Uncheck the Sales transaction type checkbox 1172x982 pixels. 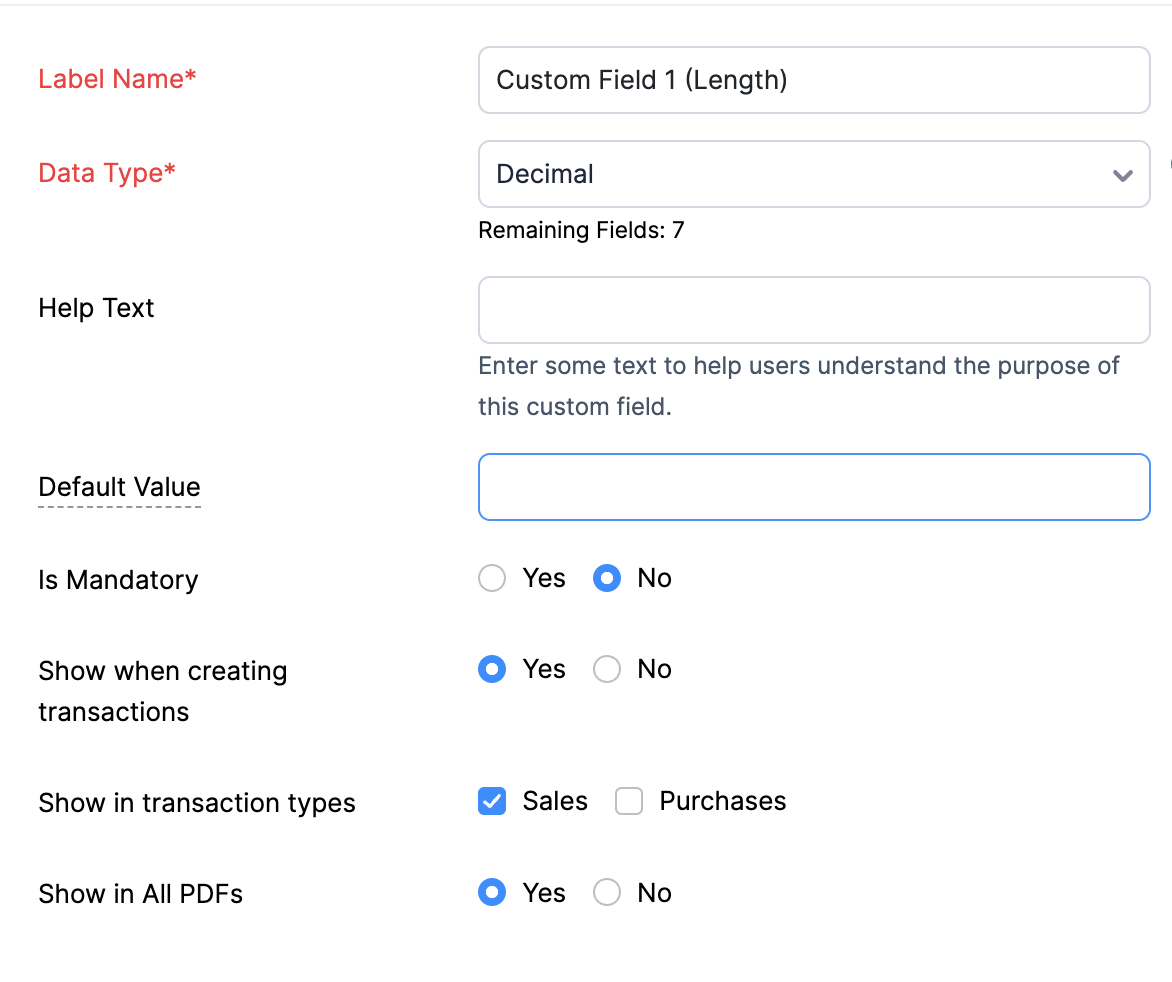coord(492,801)
